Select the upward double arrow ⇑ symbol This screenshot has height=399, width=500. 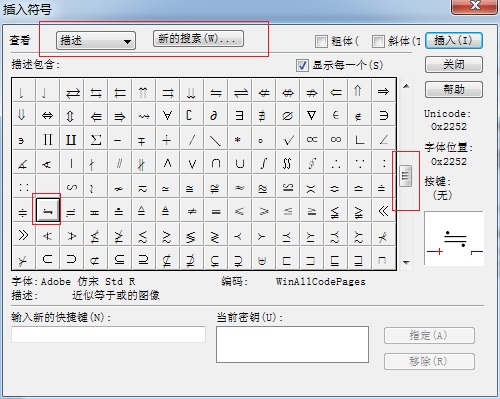click(x=360, y=91)
